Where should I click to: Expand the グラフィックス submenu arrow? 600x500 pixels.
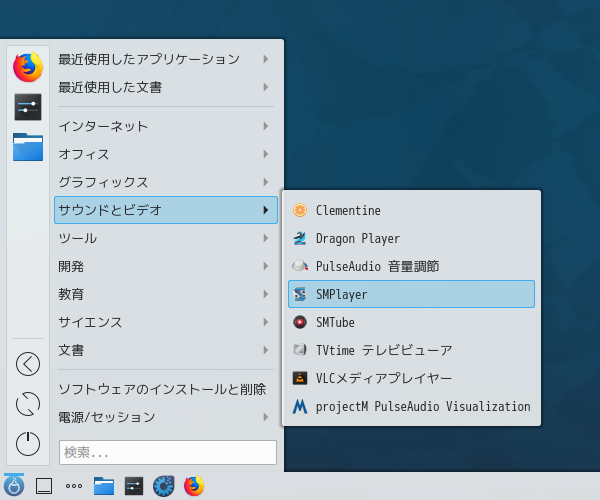(266, 182)
